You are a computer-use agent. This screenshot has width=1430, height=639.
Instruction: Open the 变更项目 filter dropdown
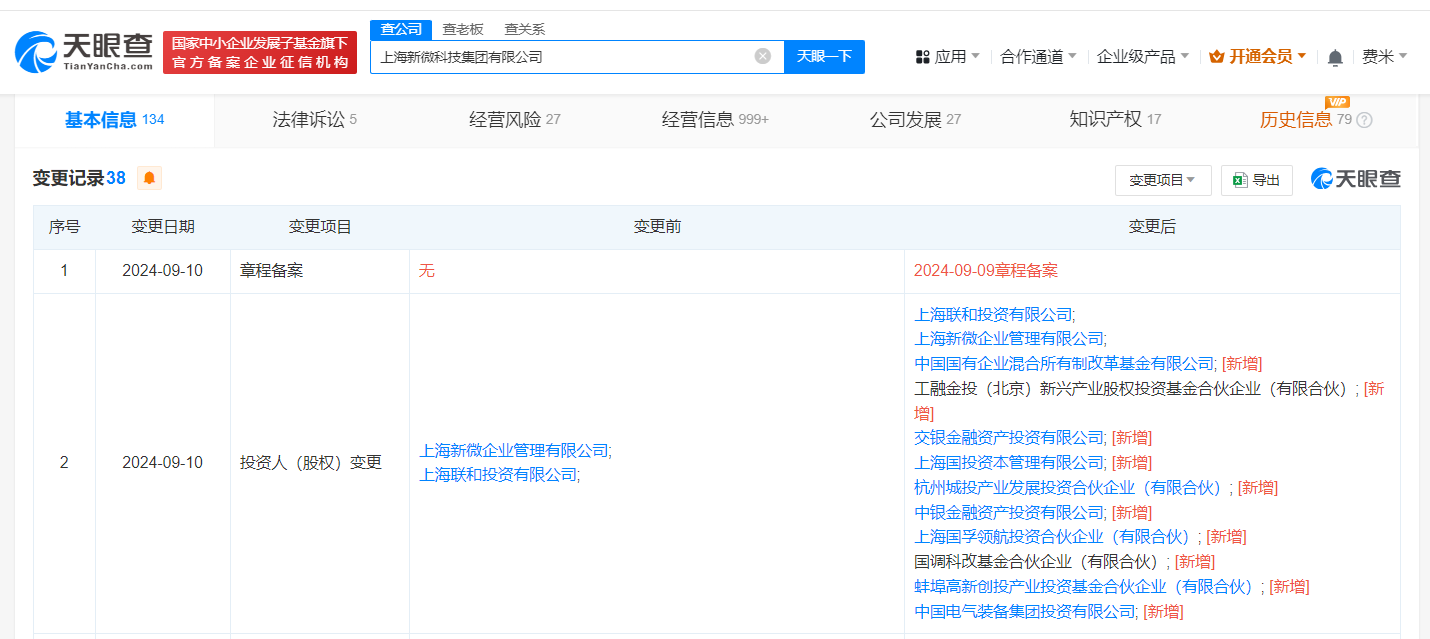[x=1163, y=180]
